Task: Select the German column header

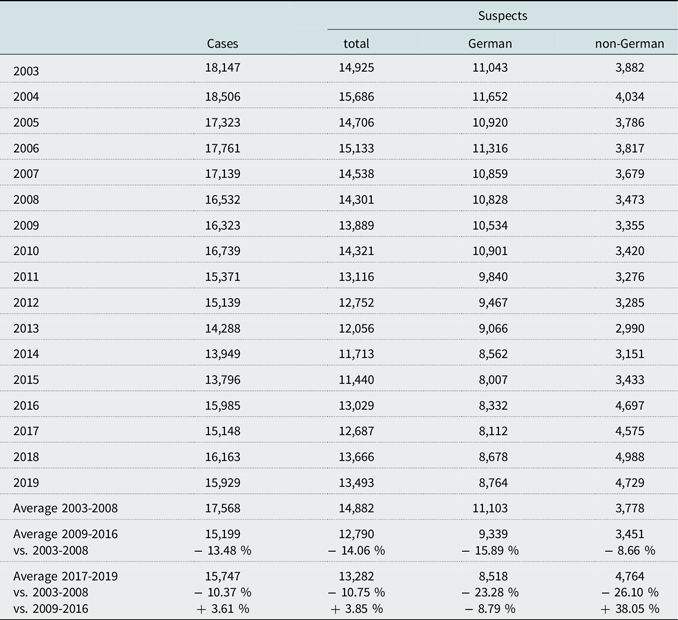Action: tap(490, 44)
